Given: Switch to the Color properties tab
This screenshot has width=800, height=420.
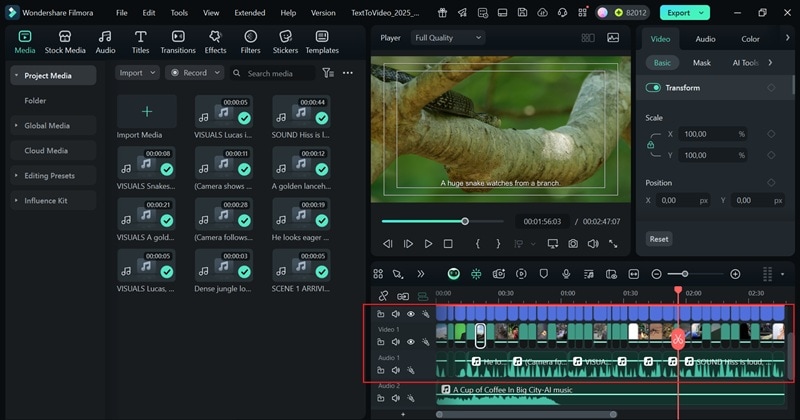Looking at the screenshot, I should [750, 39].
